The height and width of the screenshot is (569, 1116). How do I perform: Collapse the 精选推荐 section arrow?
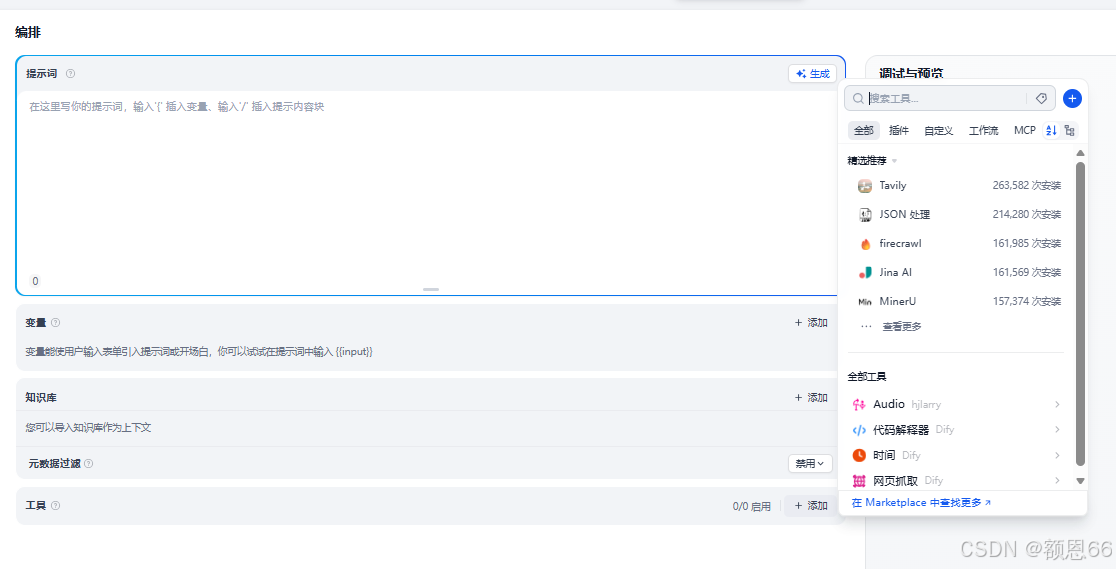click(895, 161)
